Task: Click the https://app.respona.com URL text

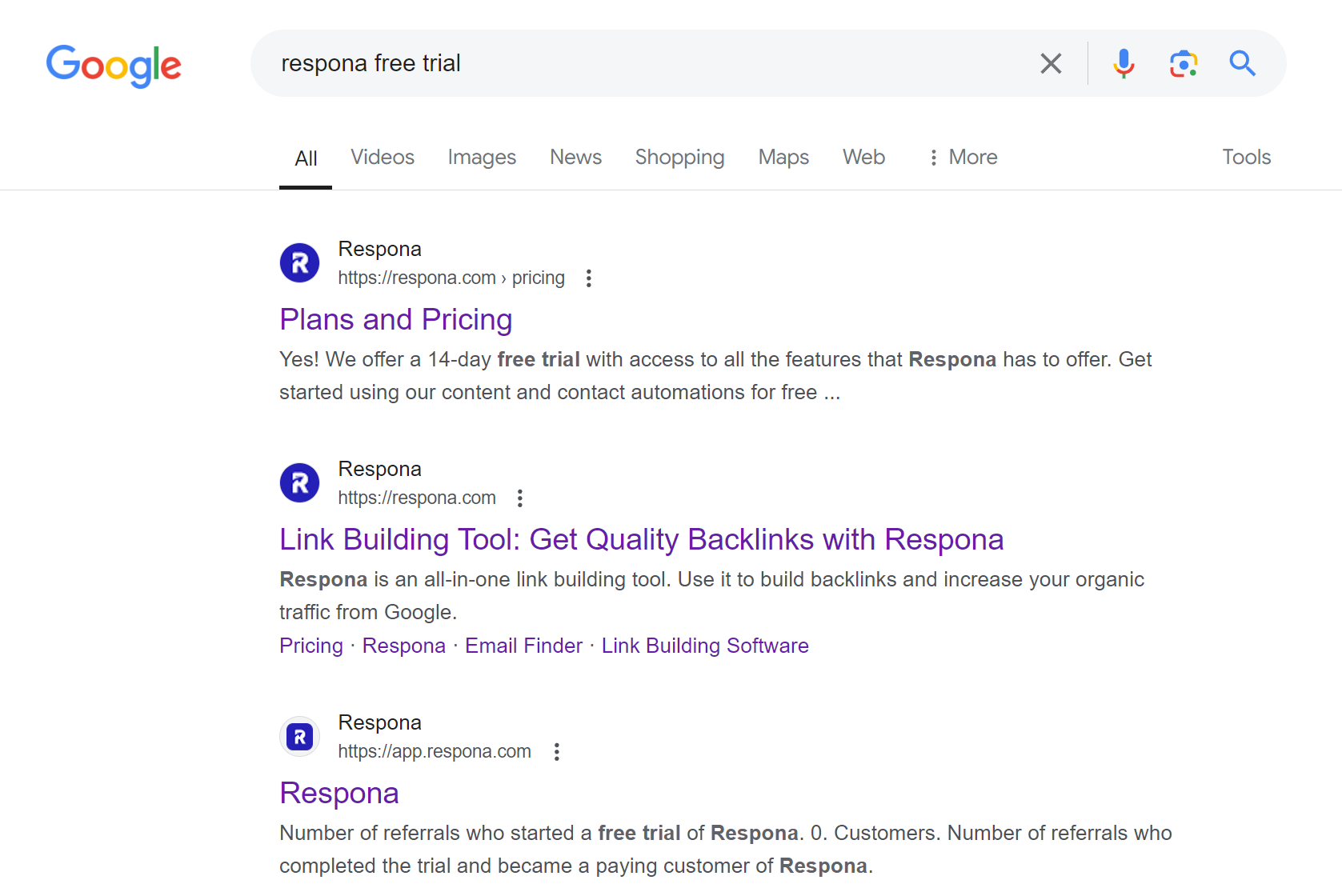Action: 435,751
